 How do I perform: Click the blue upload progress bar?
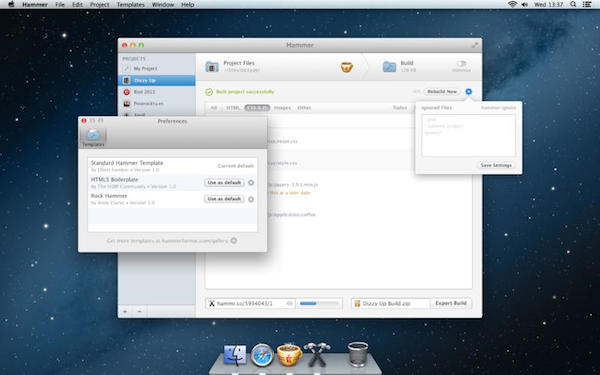319,303
